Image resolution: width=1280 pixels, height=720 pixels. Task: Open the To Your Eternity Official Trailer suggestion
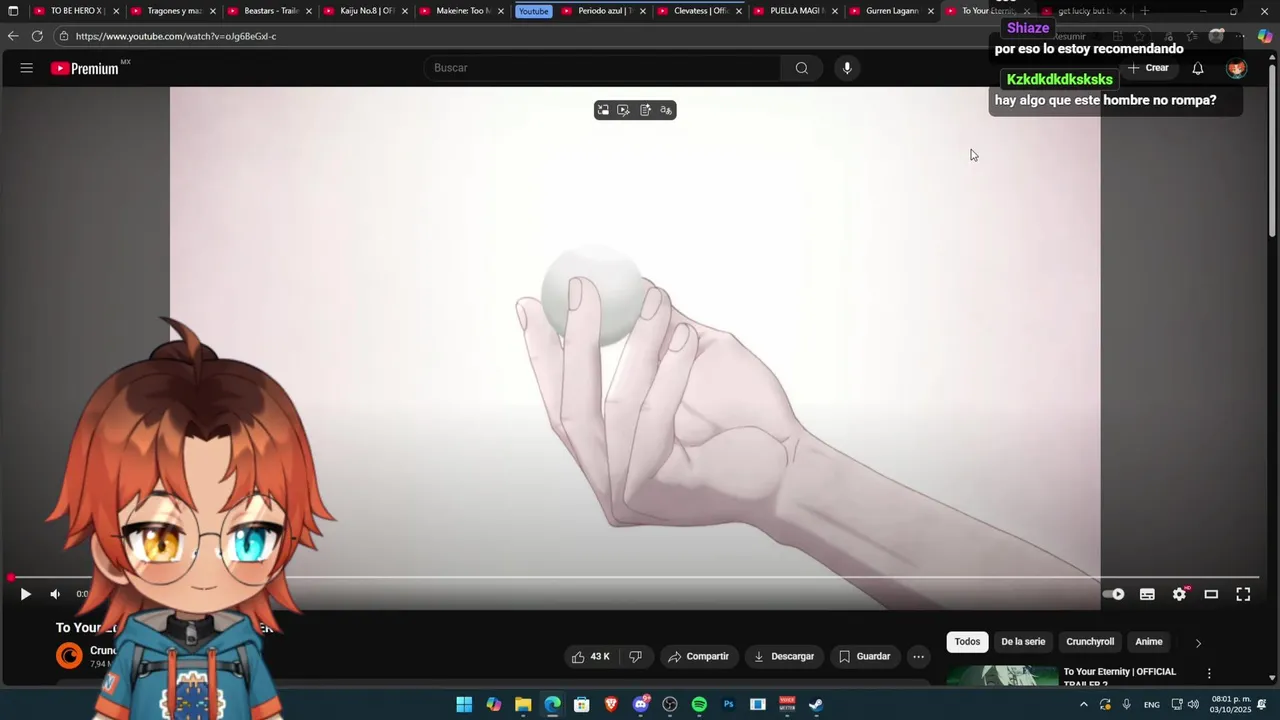click(1119, 677)
